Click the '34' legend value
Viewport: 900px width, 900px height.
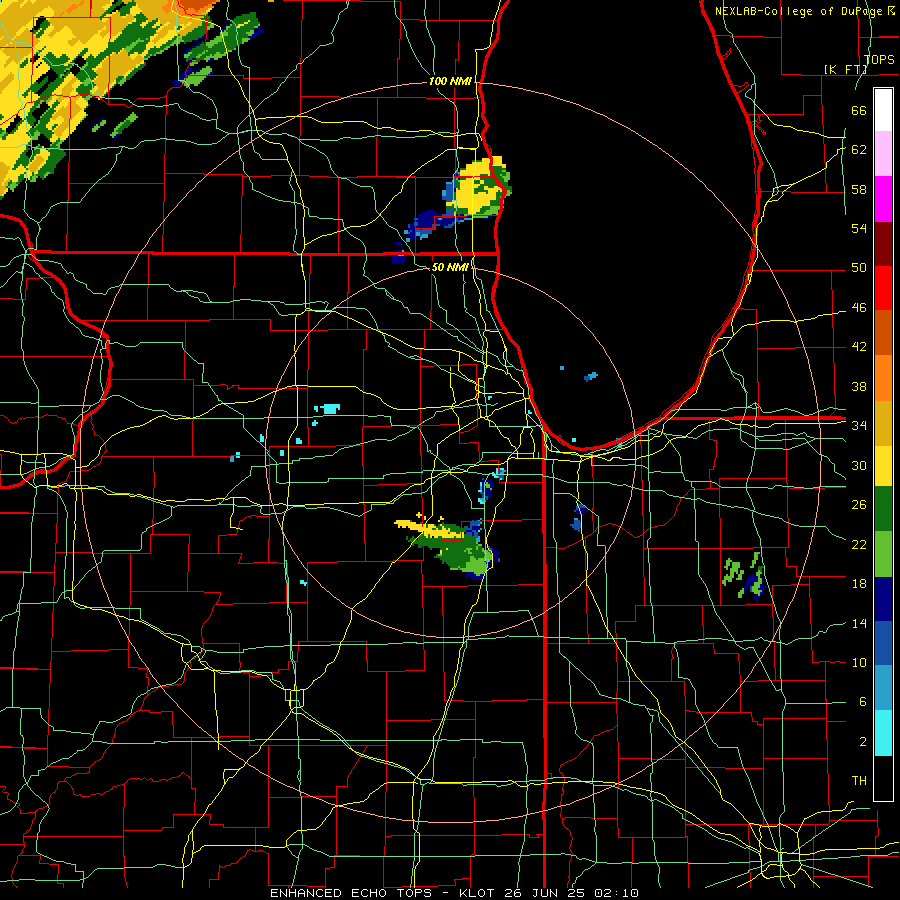(859, 426)
